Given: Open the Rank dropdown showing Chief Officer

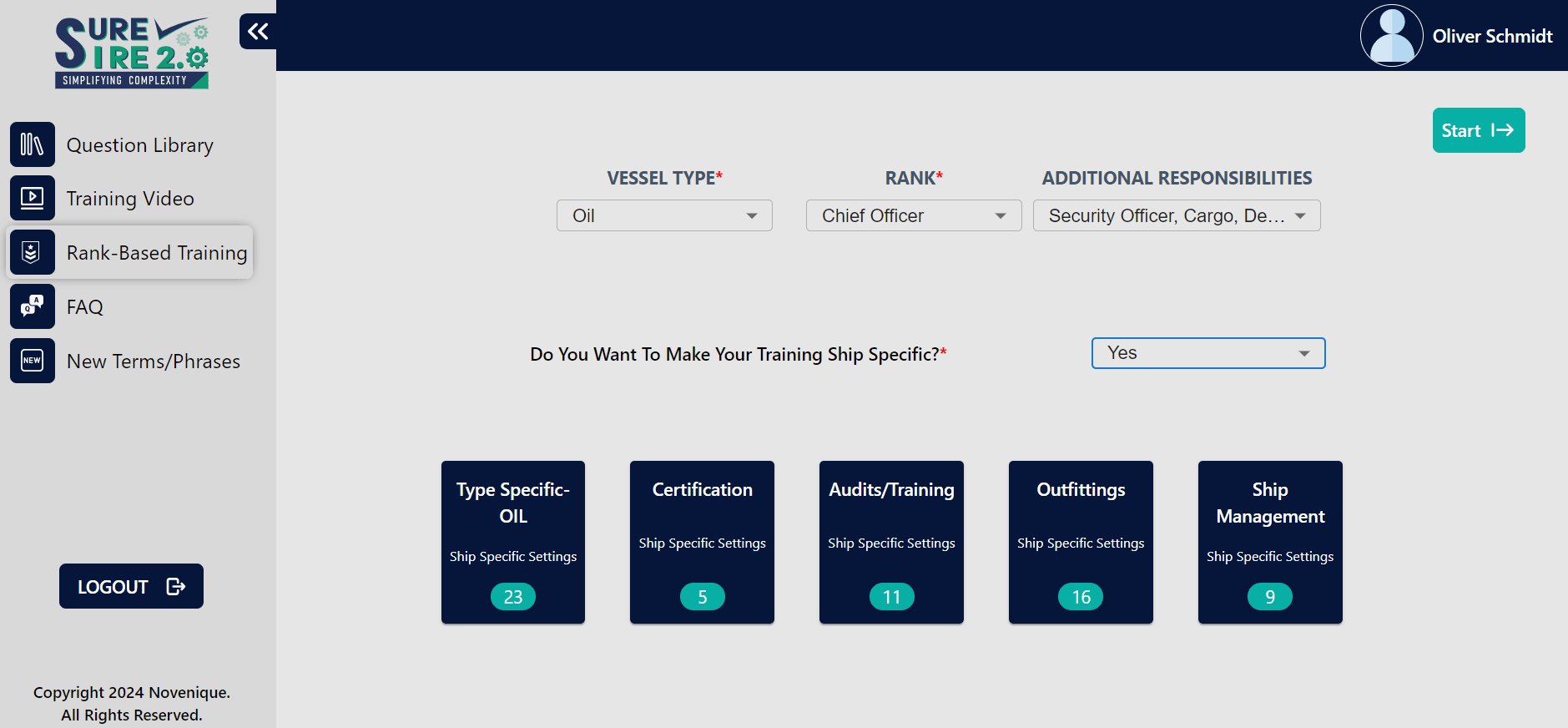Looking at the screenshot, I should click(914, 215).
